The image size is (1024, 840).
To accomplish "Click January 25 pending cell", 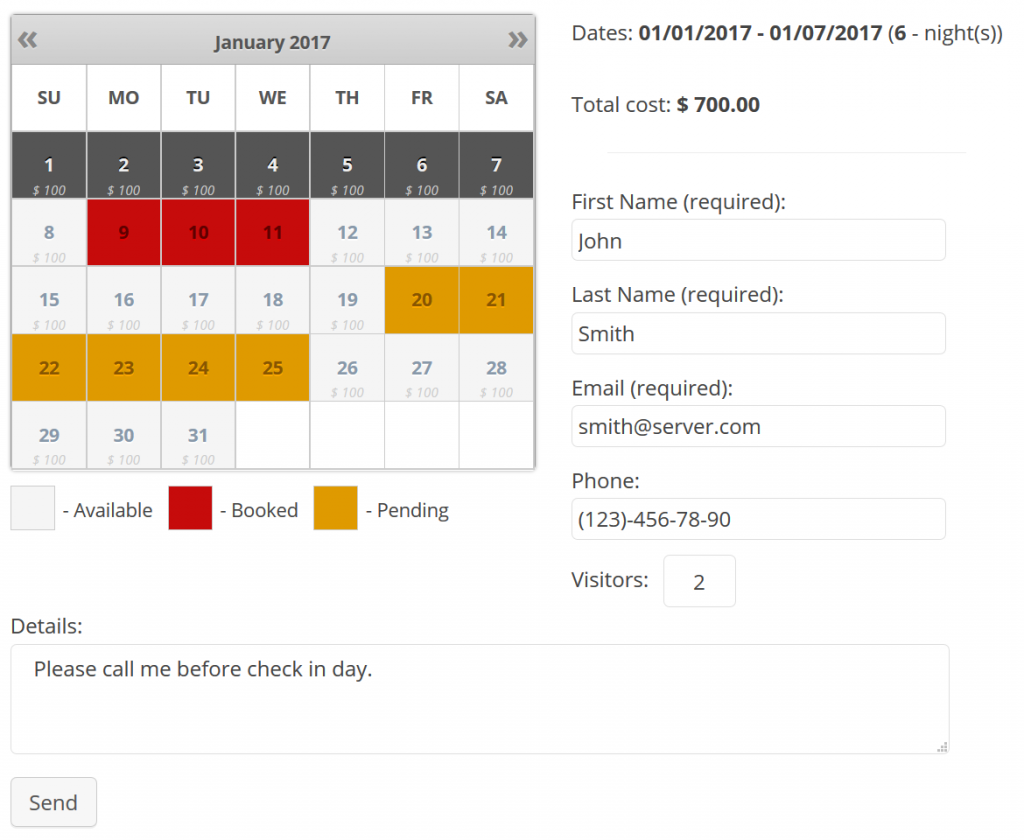I will coord(272,368).
